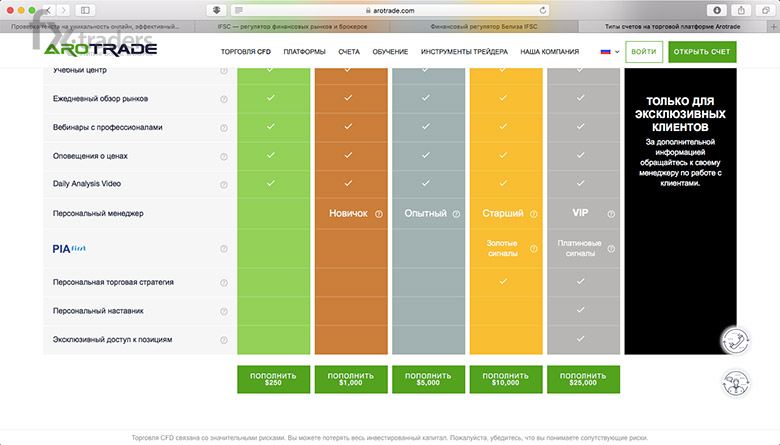Open ПЛАТФОРМЫ menu

click(x=304, y=51)
